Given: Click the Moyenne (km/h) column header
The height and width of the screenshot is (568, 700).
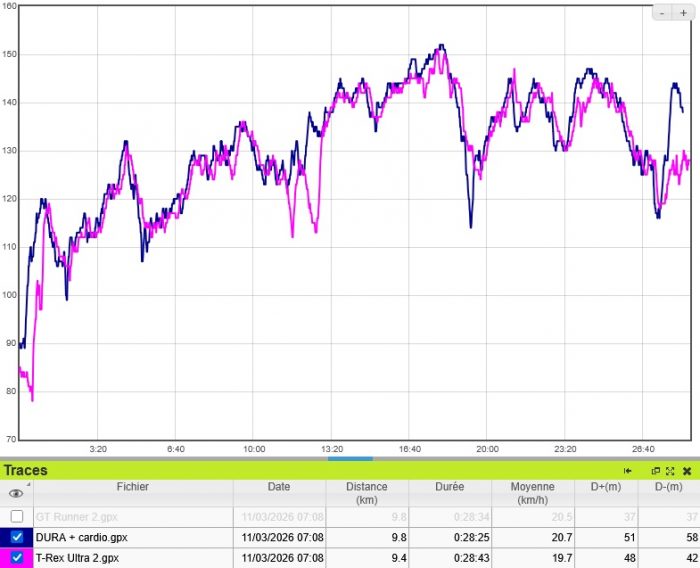Looking at the screenshot, I should [532, 493].
